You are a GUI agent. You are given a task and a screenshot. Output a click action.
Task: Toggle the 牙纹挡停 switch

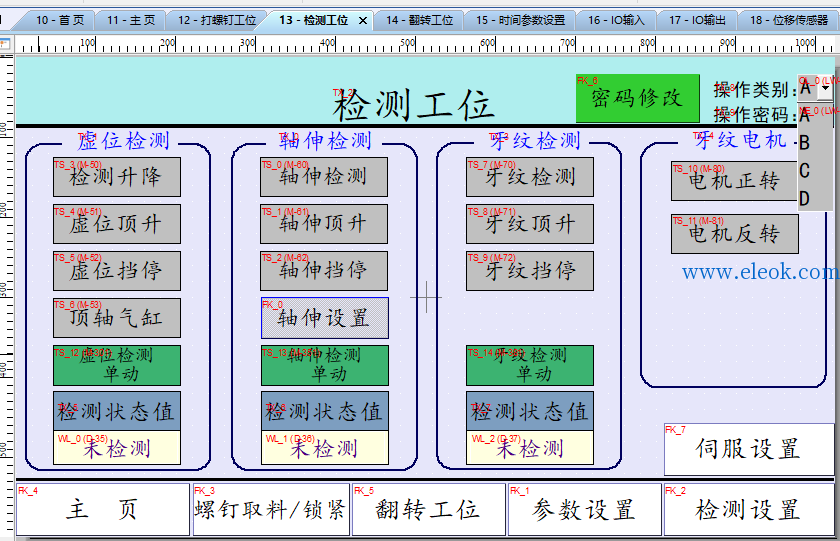point(530,270)
